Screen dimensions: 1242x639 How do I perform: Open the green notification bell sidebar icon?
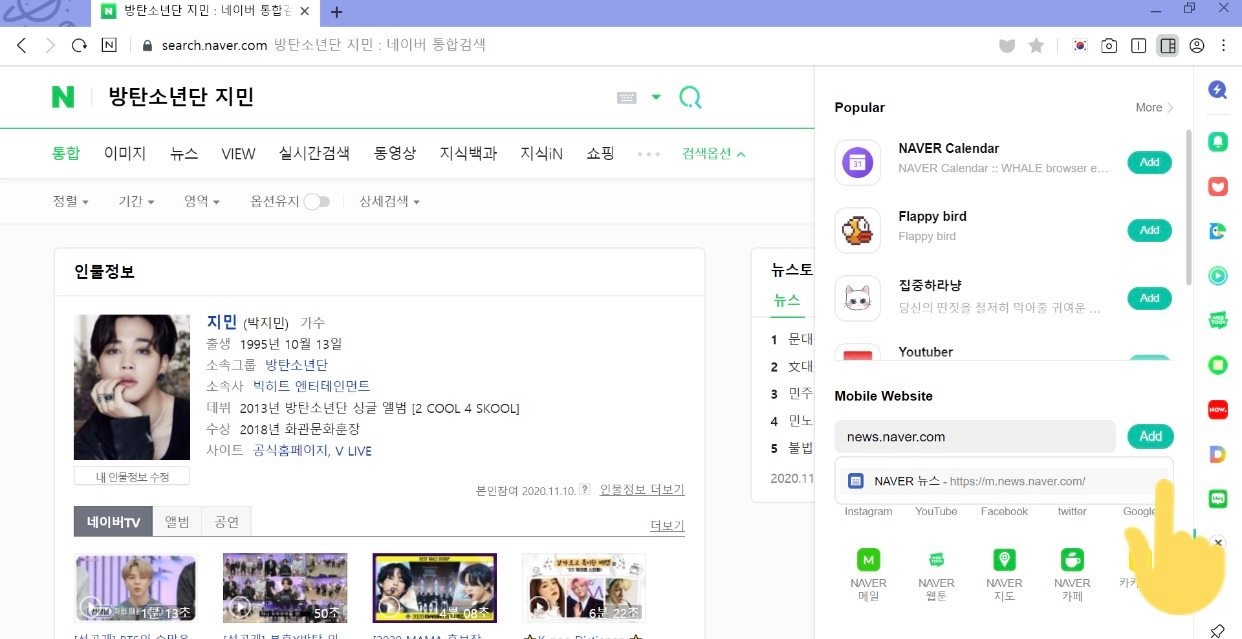click(x=1217, y=142)
